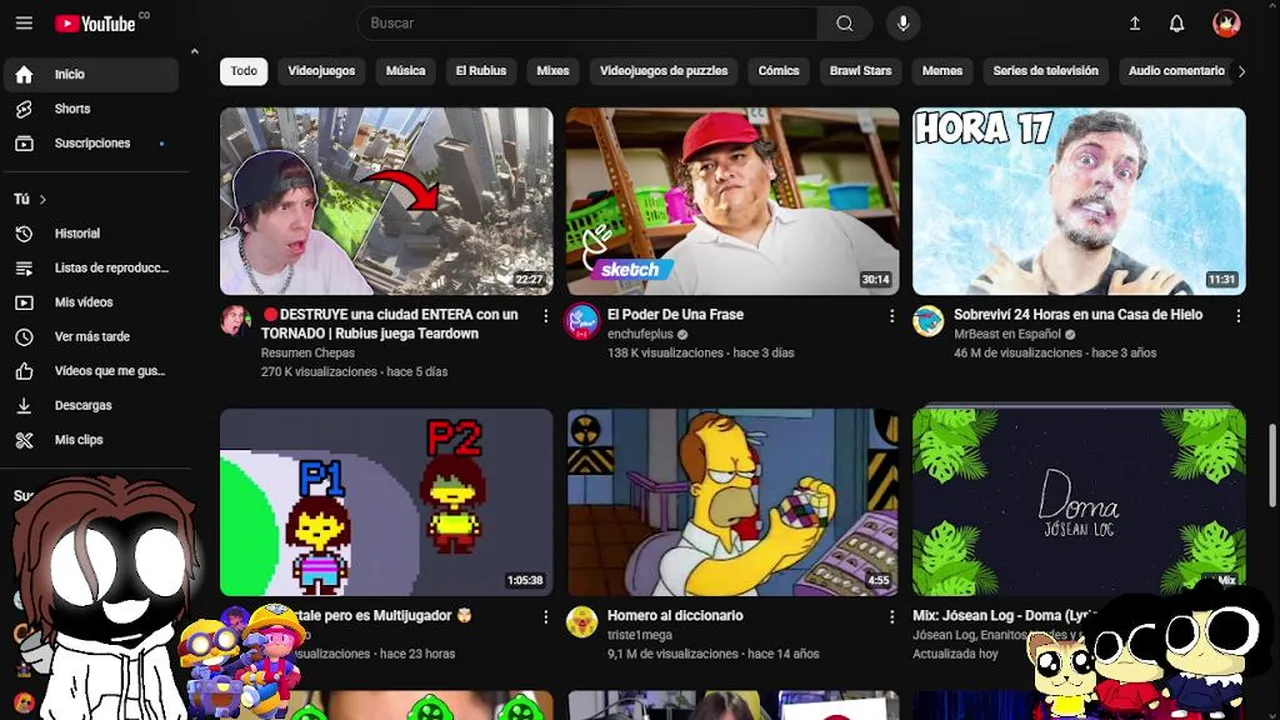Open the account avatar menu
1280x720 pixels.
tap(1226, 23)
